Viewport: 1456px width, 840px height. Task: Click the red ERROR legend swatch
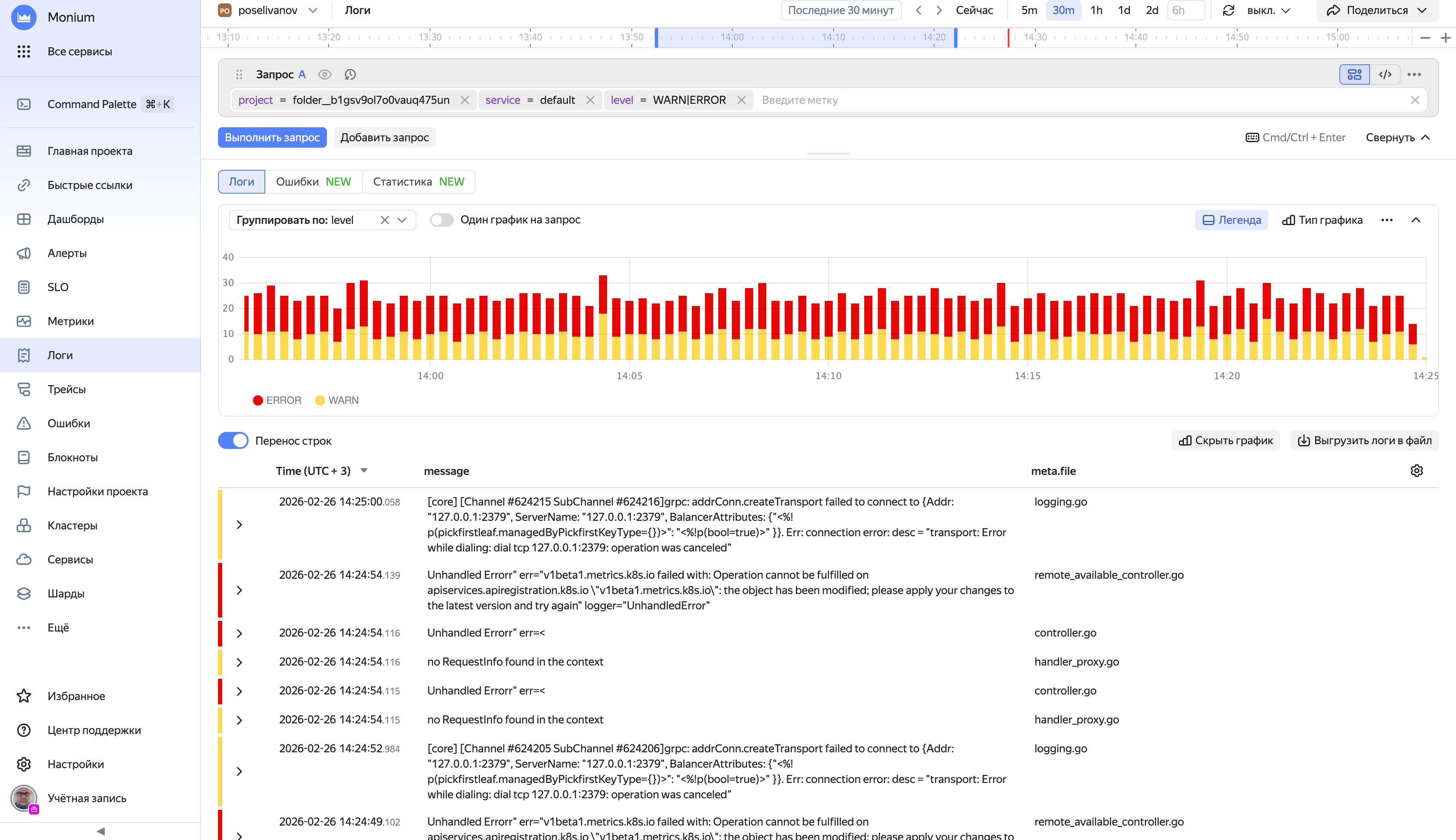[x=258, y=400]
